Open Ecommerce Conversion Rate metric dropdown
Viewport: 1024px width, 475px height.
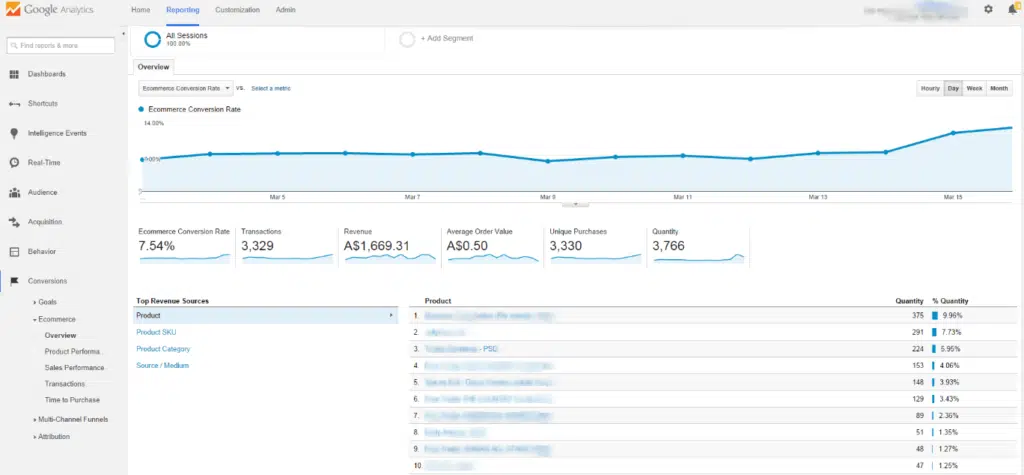click(x=185, y=89)
